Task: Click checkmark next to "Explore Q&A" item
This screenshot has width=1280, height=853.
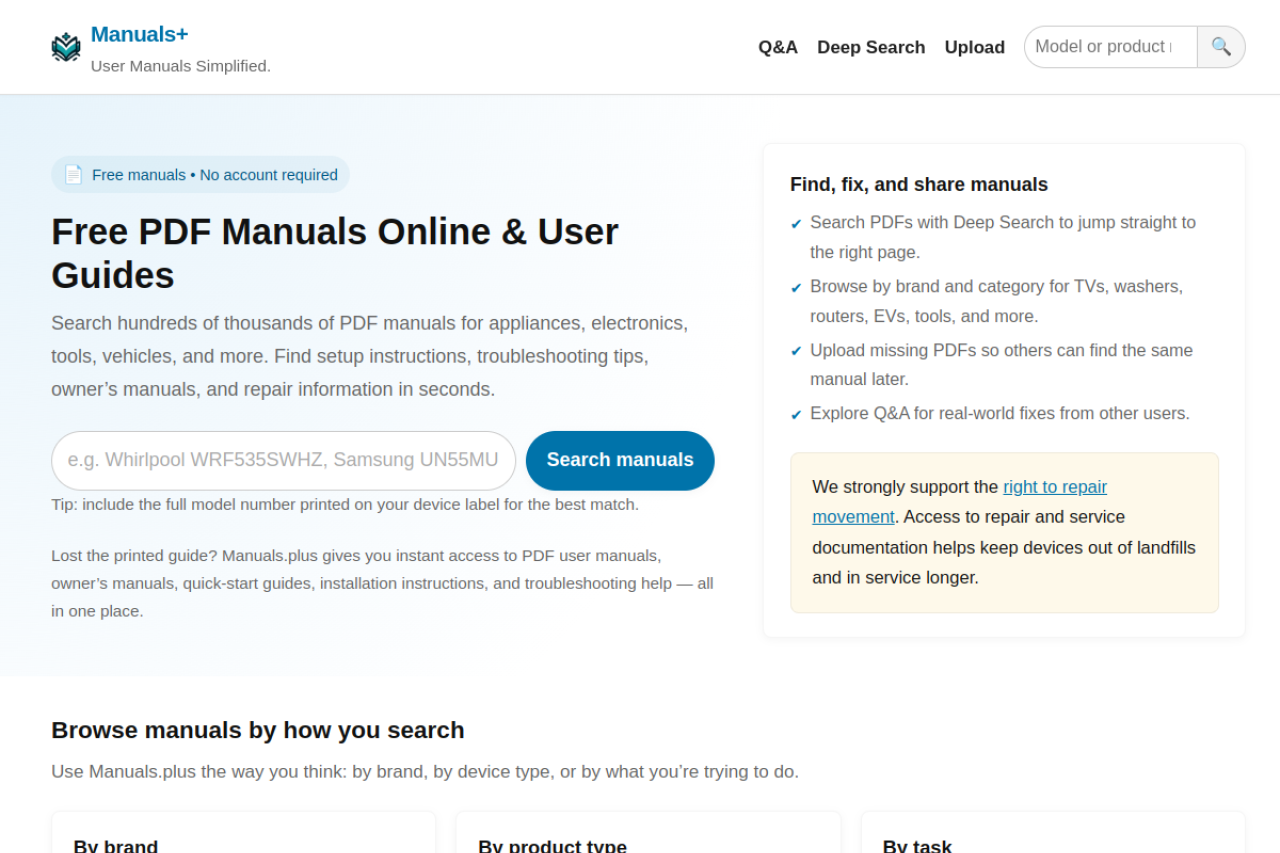Action: coord(796,415)
